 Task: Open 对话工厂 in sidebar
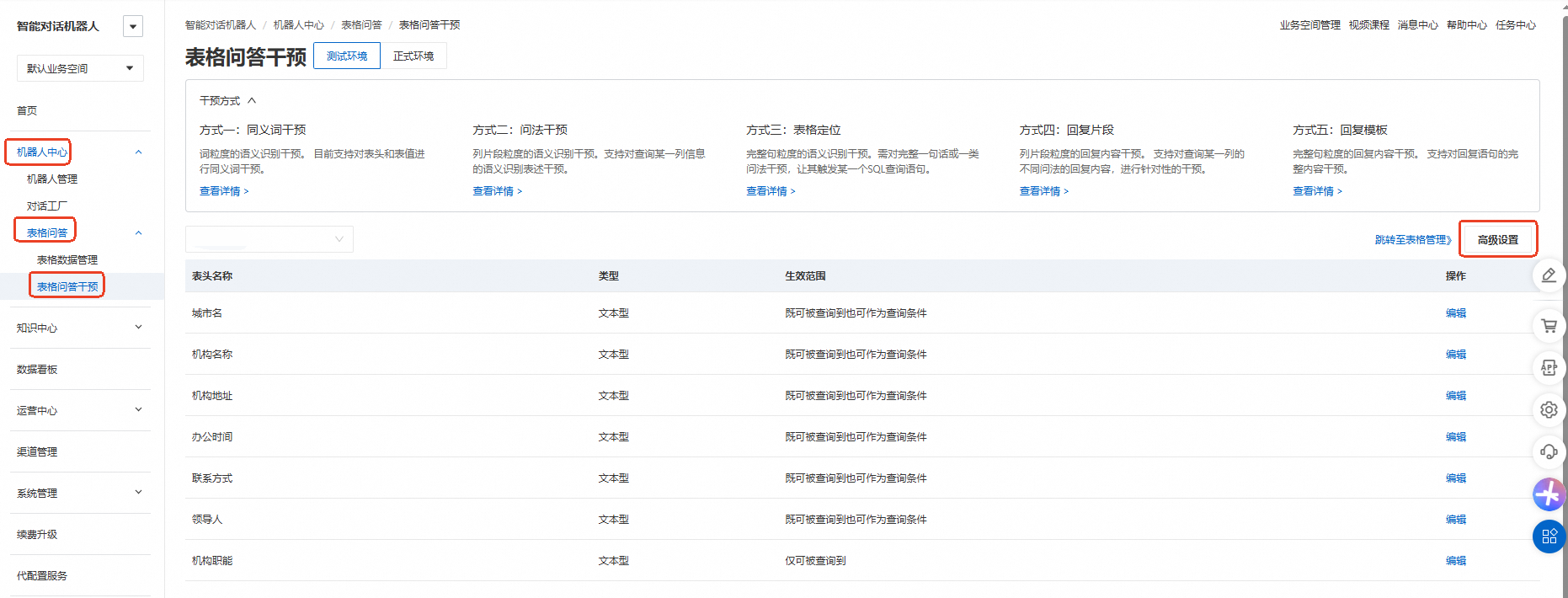(x=47, y=206)
